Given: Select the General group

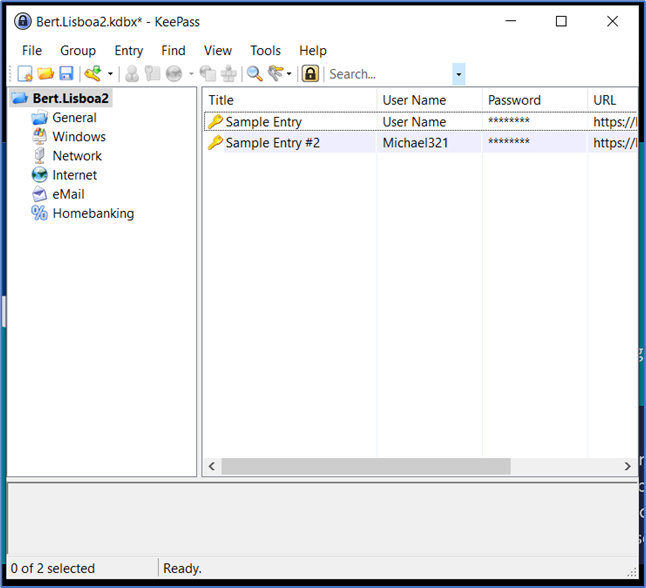Looking at the screenshot, I should tap(75, 118).
